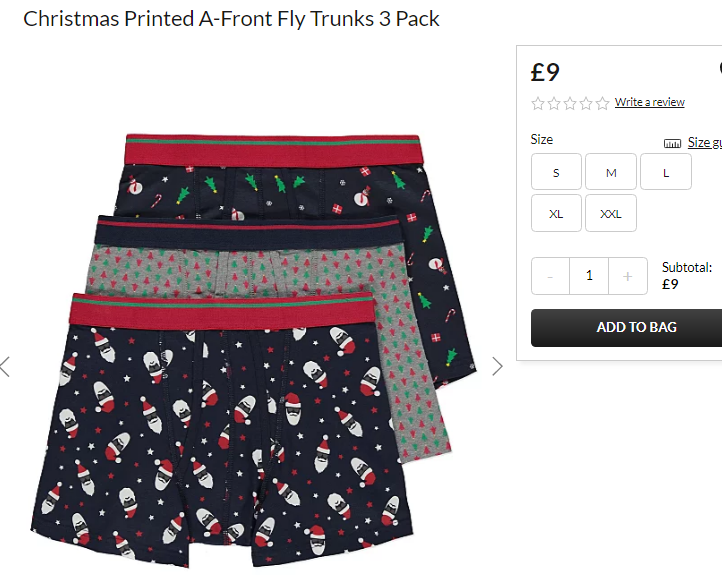
Task: Click the main trunks product image
Action: pyautogui.click(x=253, y=351)
